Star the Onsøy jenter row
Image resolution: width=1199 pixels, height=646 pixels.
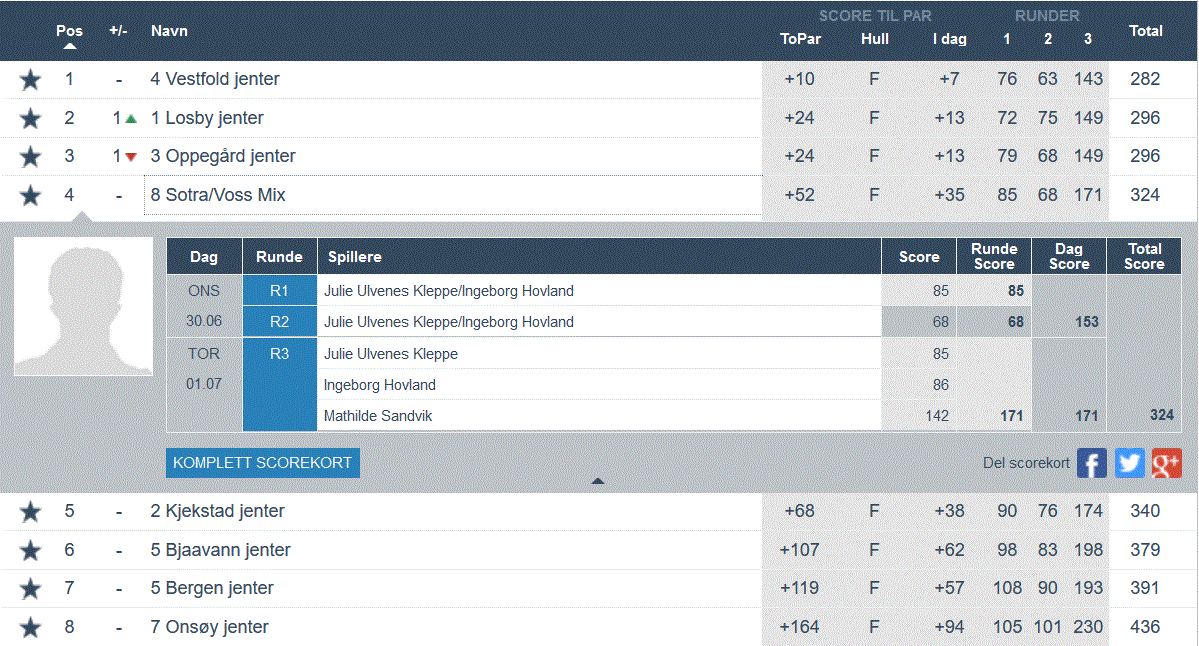(x=30, y=628)
